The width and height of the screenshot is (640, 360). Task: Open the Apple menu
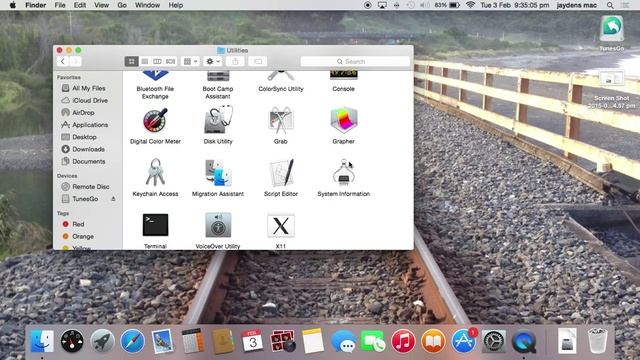pyautogui.click(x=13, y=5)
